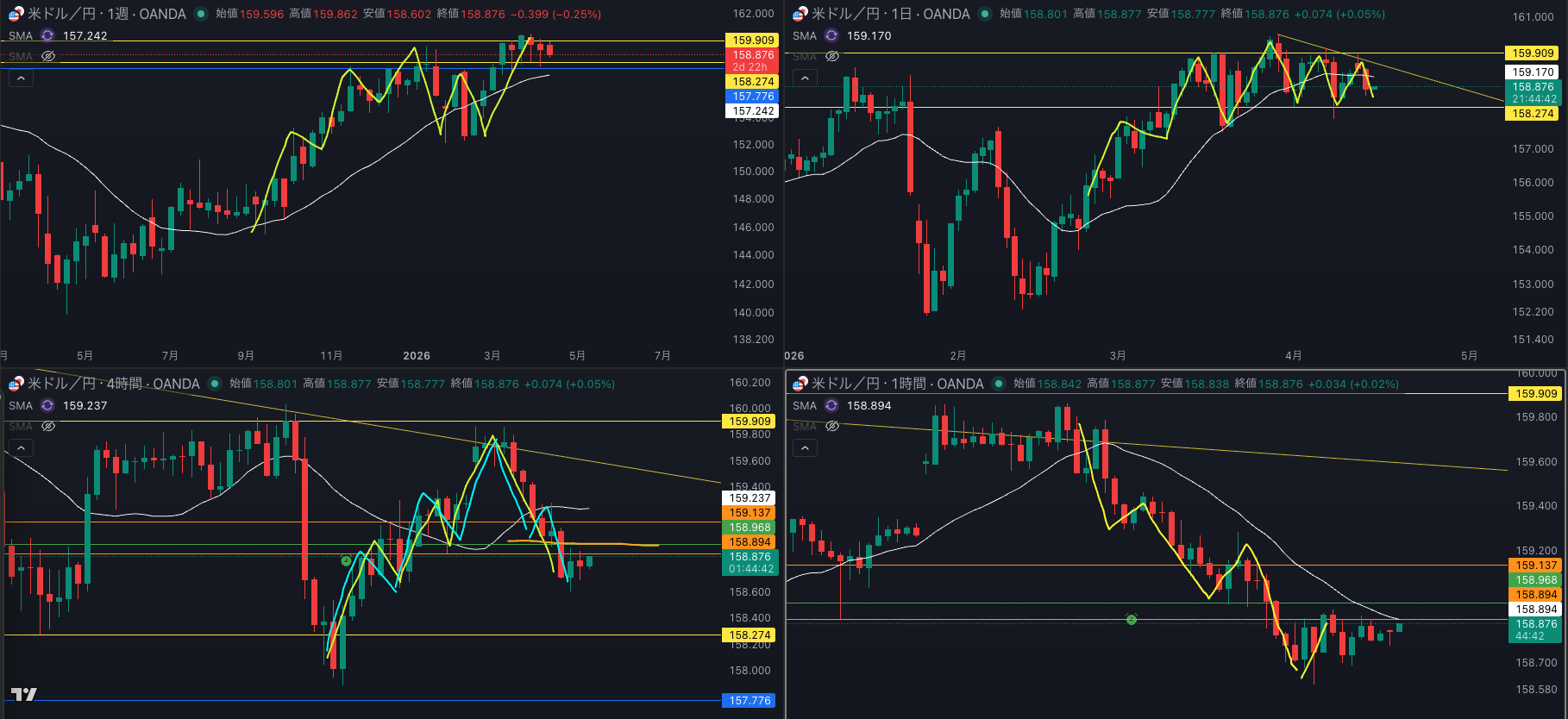Collapse the indicator legend on the 1-hour chart
This screenshot has height=719, width=1568.
pos(805,448)
